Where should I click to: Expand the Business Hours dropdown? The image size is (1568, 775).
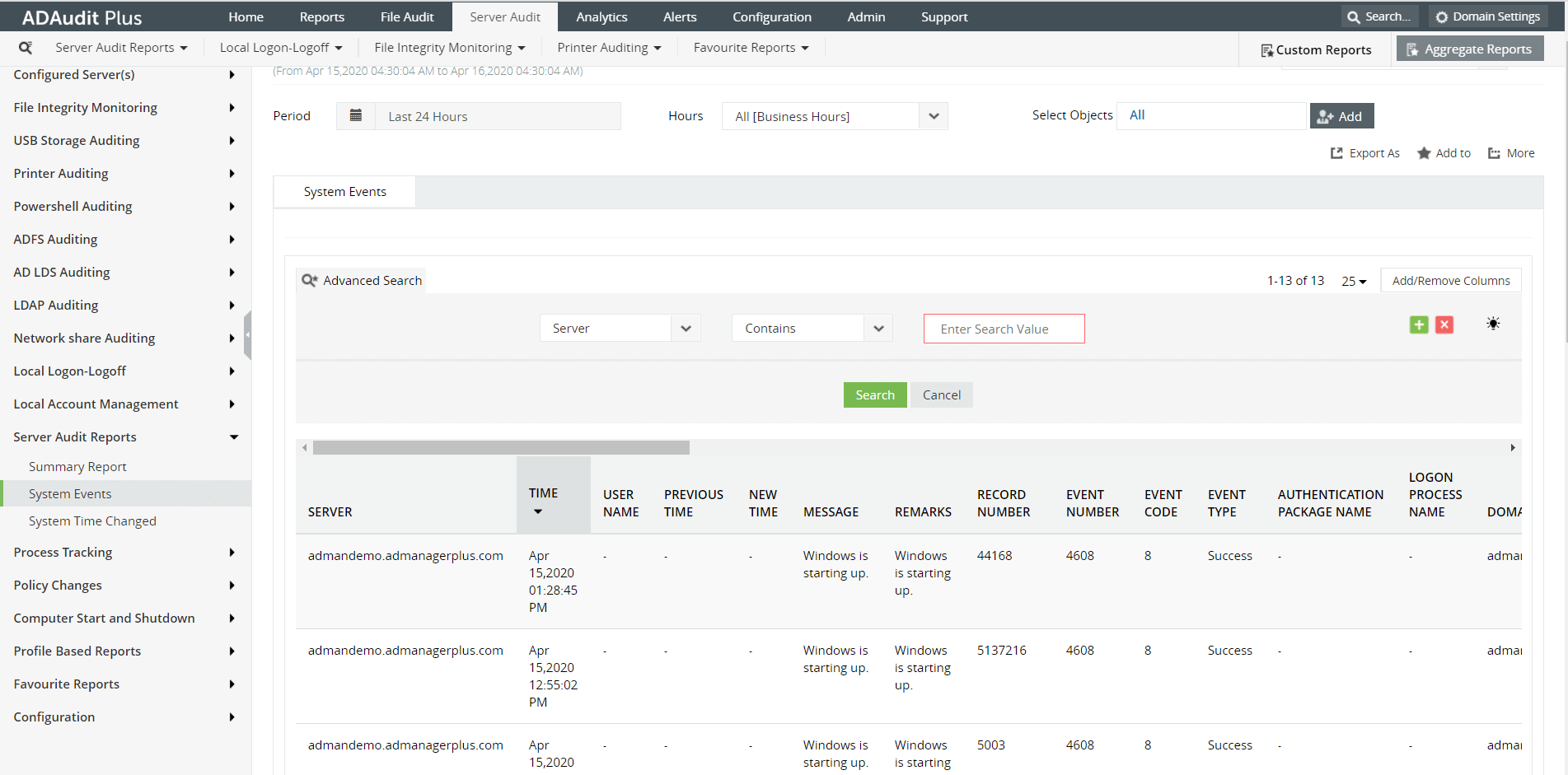coord(933,116)
